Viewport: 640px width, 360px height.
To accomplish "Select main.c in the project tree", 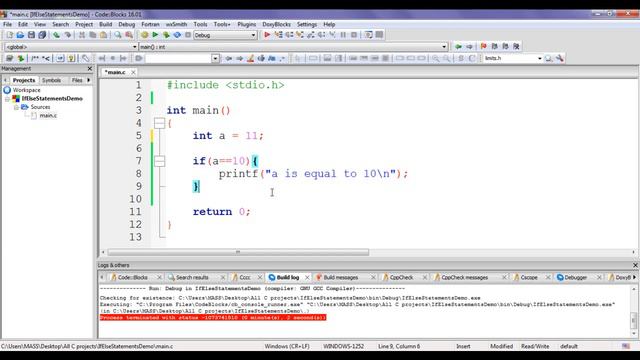I will 48,116.
